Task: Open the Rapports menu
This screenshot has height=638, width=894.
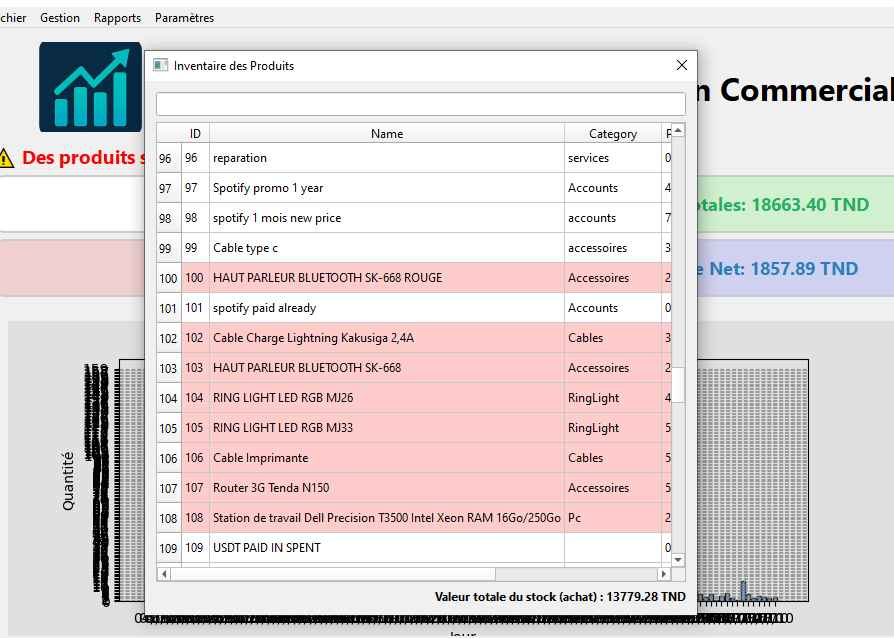Action: pyautogui.click(x=117, y=18)
